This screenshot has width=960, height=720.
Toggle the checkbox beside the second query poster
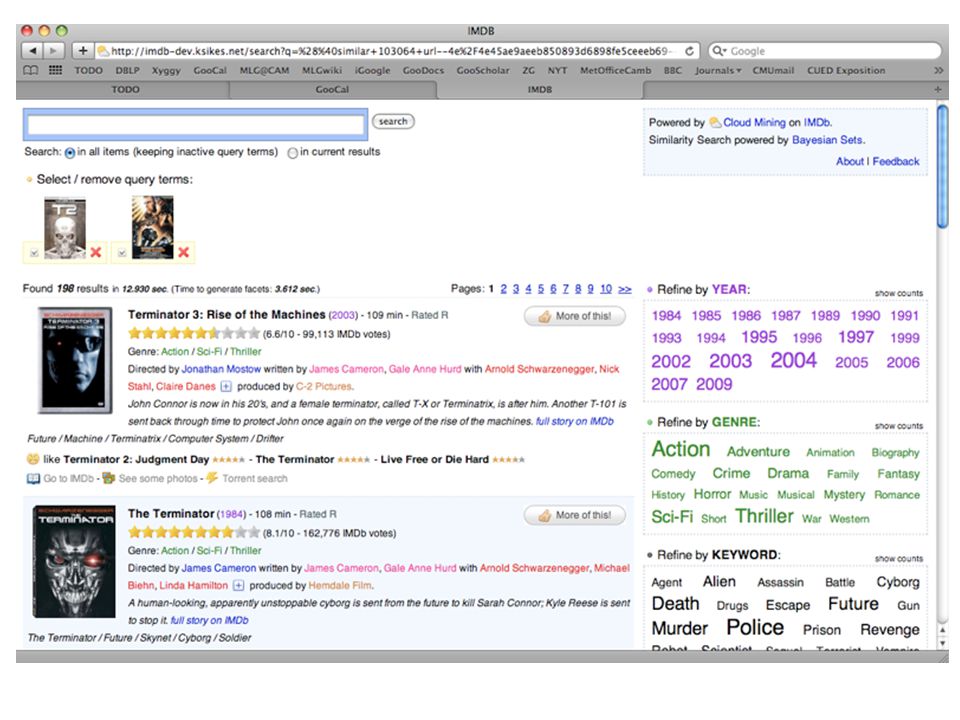[122, 253]
